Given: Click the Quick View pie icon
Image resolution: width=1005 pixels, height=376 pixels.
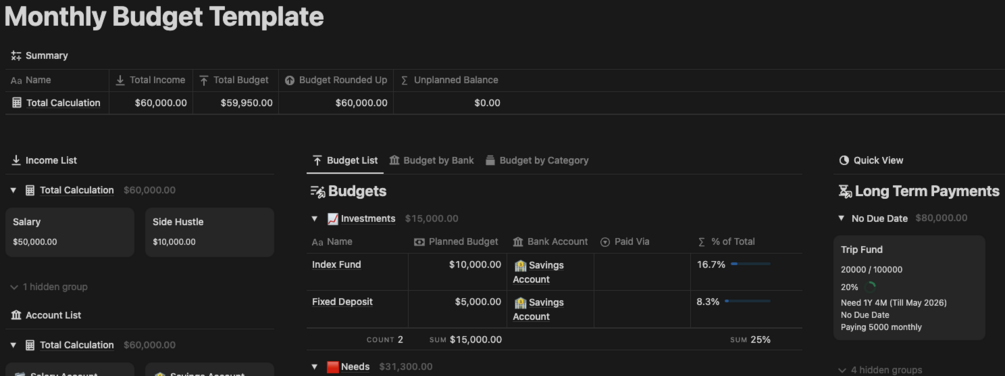Looking at the screenshot, I should [843, 160].
